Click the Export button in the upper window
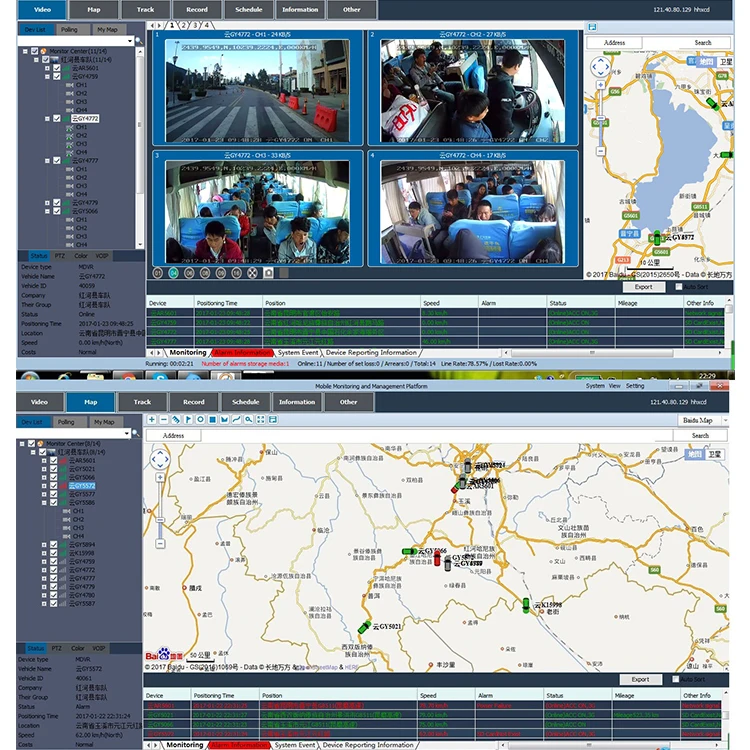This screenshot has width=750, height=750. (x=643, y=287)
